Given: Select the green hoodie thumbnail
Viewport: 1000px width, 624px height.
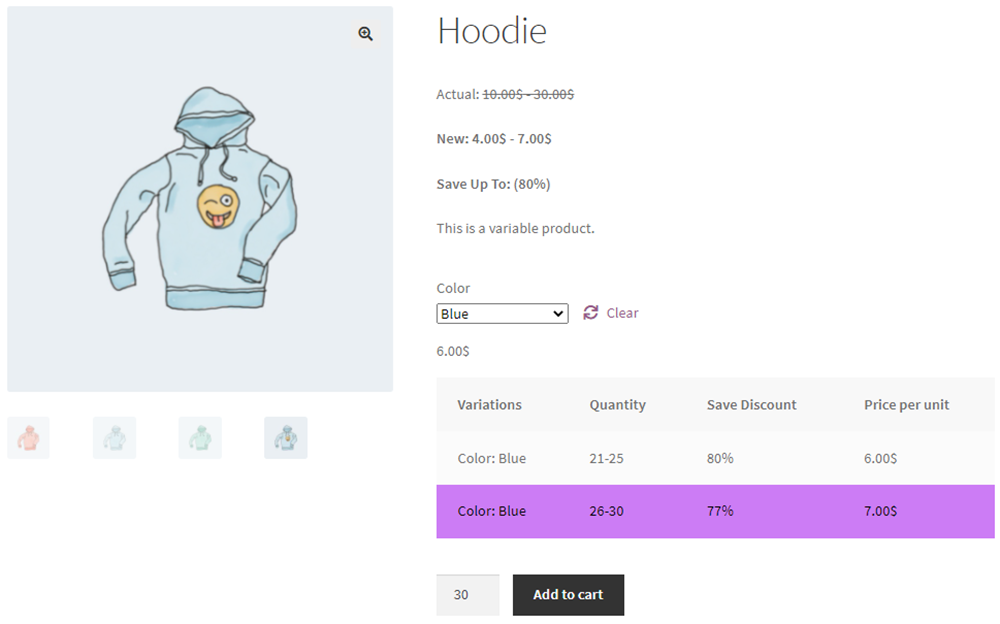Looking at the screenshot, I should [200, 438].
